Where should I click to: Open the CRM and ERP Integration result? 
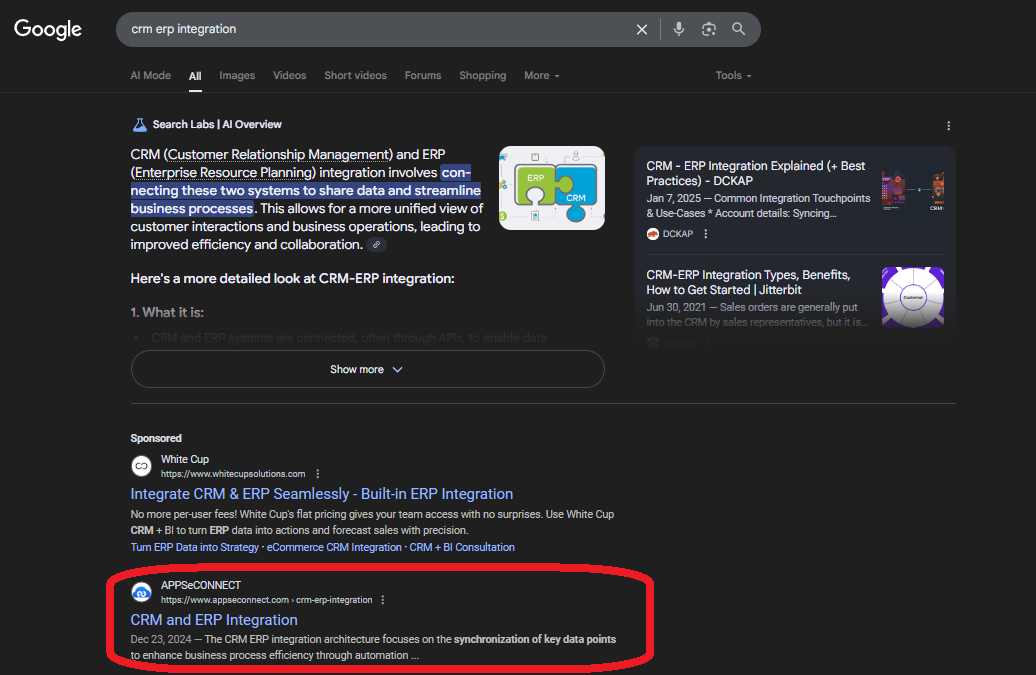[214, 620]
